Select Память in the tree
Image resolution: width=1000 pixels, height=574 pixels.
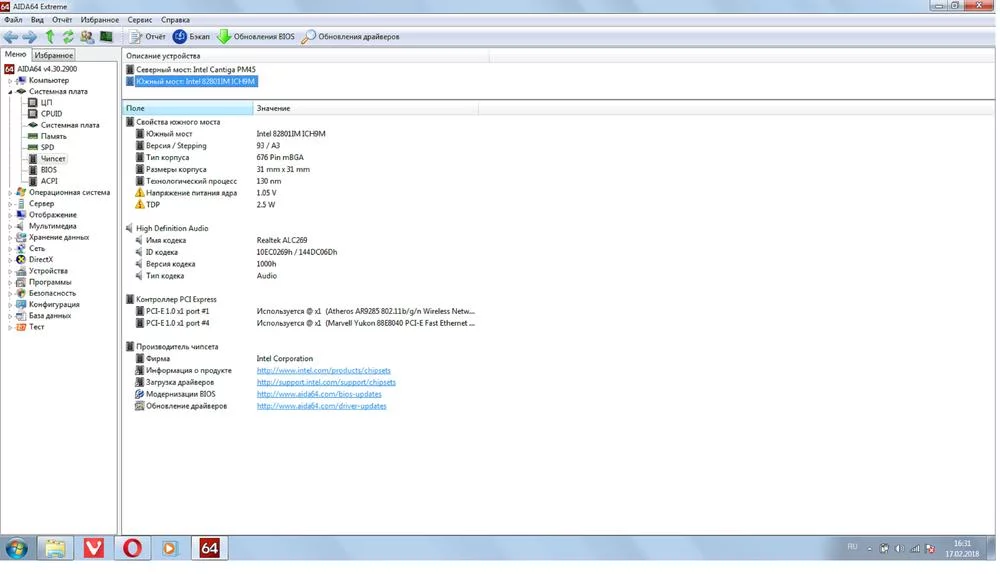point(54,136)
